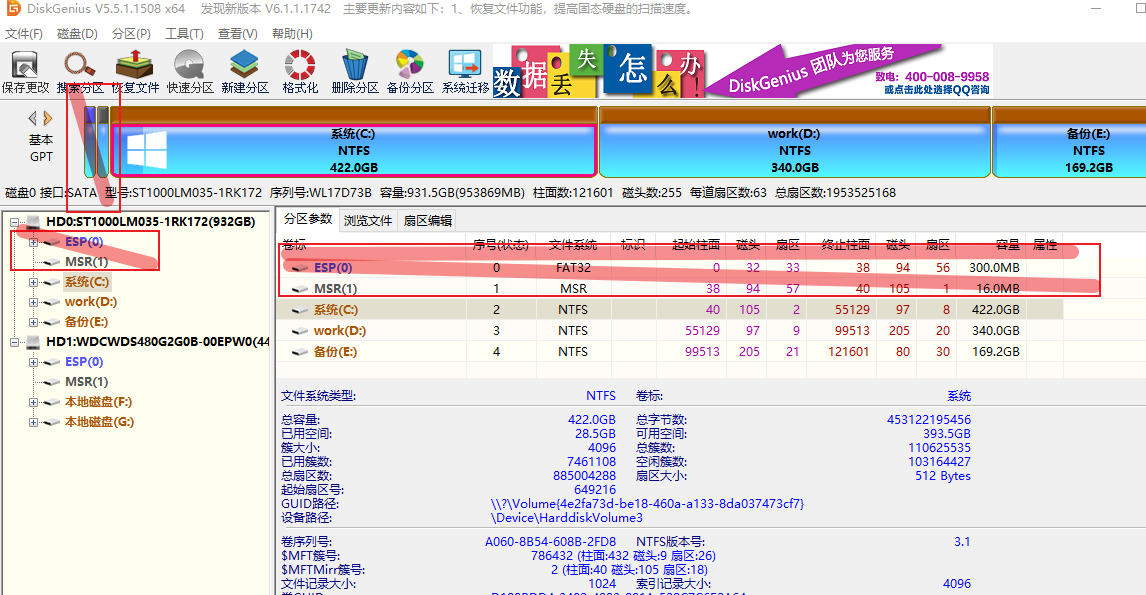The height and width of the screenshot is (595, 1146).
Task: Collapse the HD0:ST1000LM035 disk node
Action: 14,221
